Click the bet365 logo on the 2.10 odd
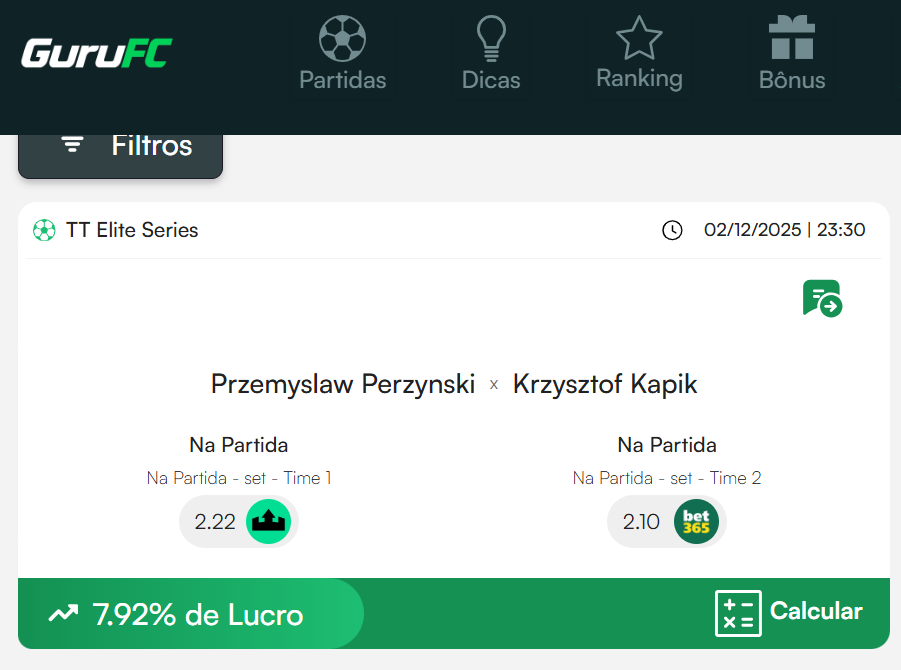Viewport: 901px width, 670px height. click(694, 521)
